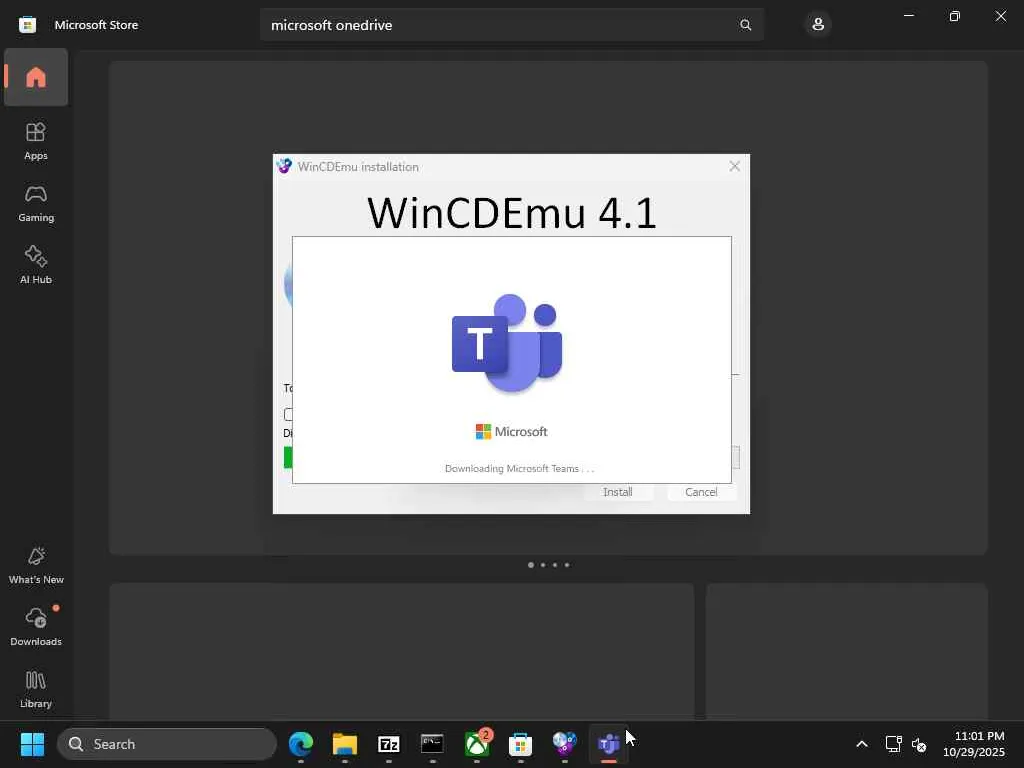This screenshot has height=768, width=1024.
Task: Click the Install button in WinCDEmu dialog
Action: (617, 492)
